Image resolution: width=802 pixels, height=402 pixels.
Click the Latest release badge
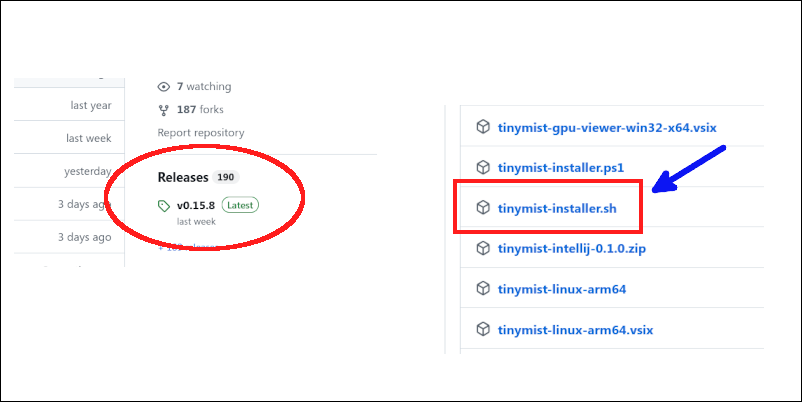point(240,205)
